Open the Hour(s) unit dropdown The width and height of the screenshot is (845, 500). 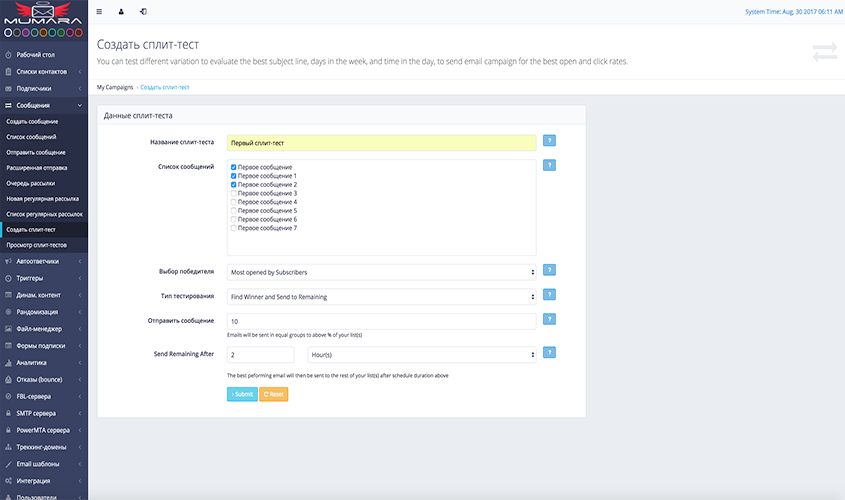pyautogui.click(x=421, y=354)
